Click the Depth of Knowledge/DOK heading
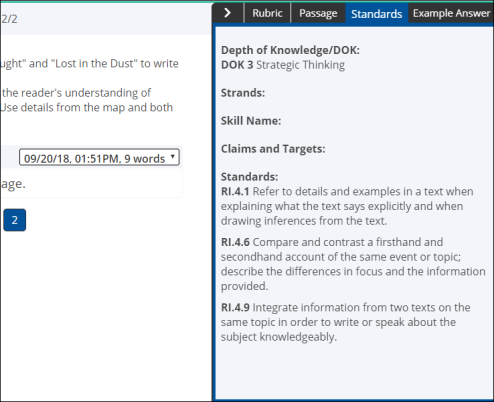Image resolution: width=494 pixels, height=402 pixels. point(290,50)
